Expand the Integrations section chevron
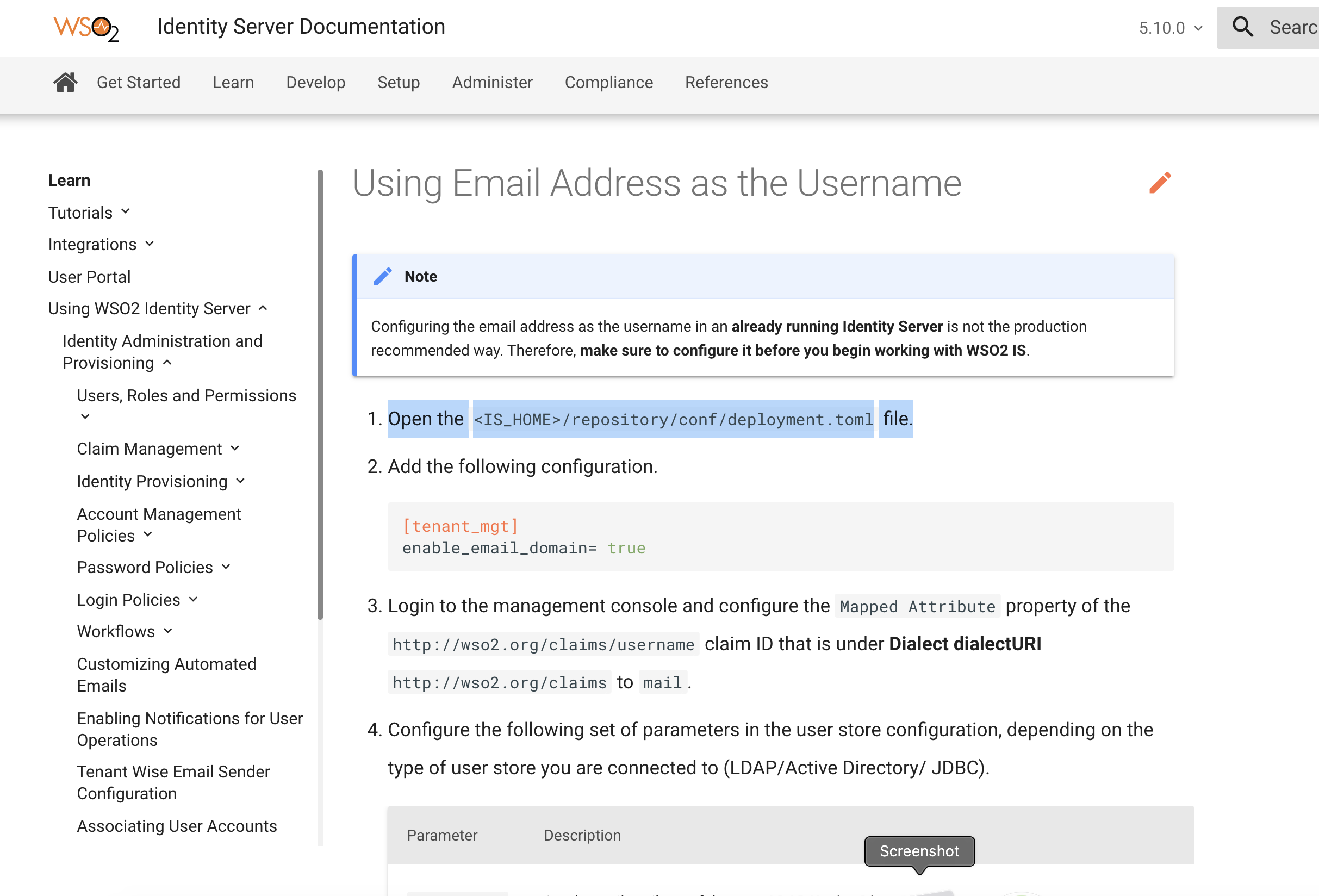The image size is (1319, 896). click(150, 244)
